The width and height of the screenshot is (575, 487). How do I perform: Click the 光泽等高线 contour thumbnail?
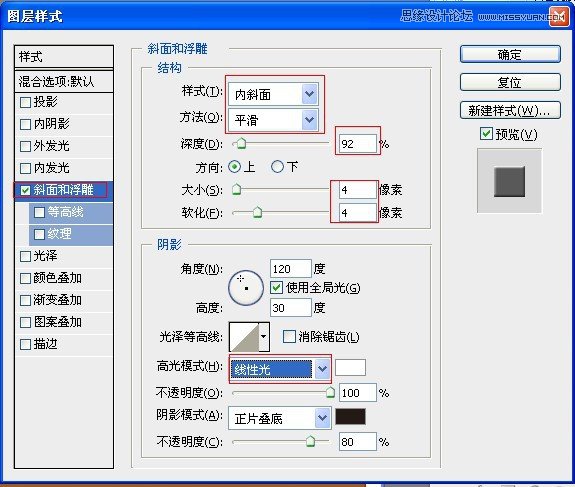(x=244, y=337)
